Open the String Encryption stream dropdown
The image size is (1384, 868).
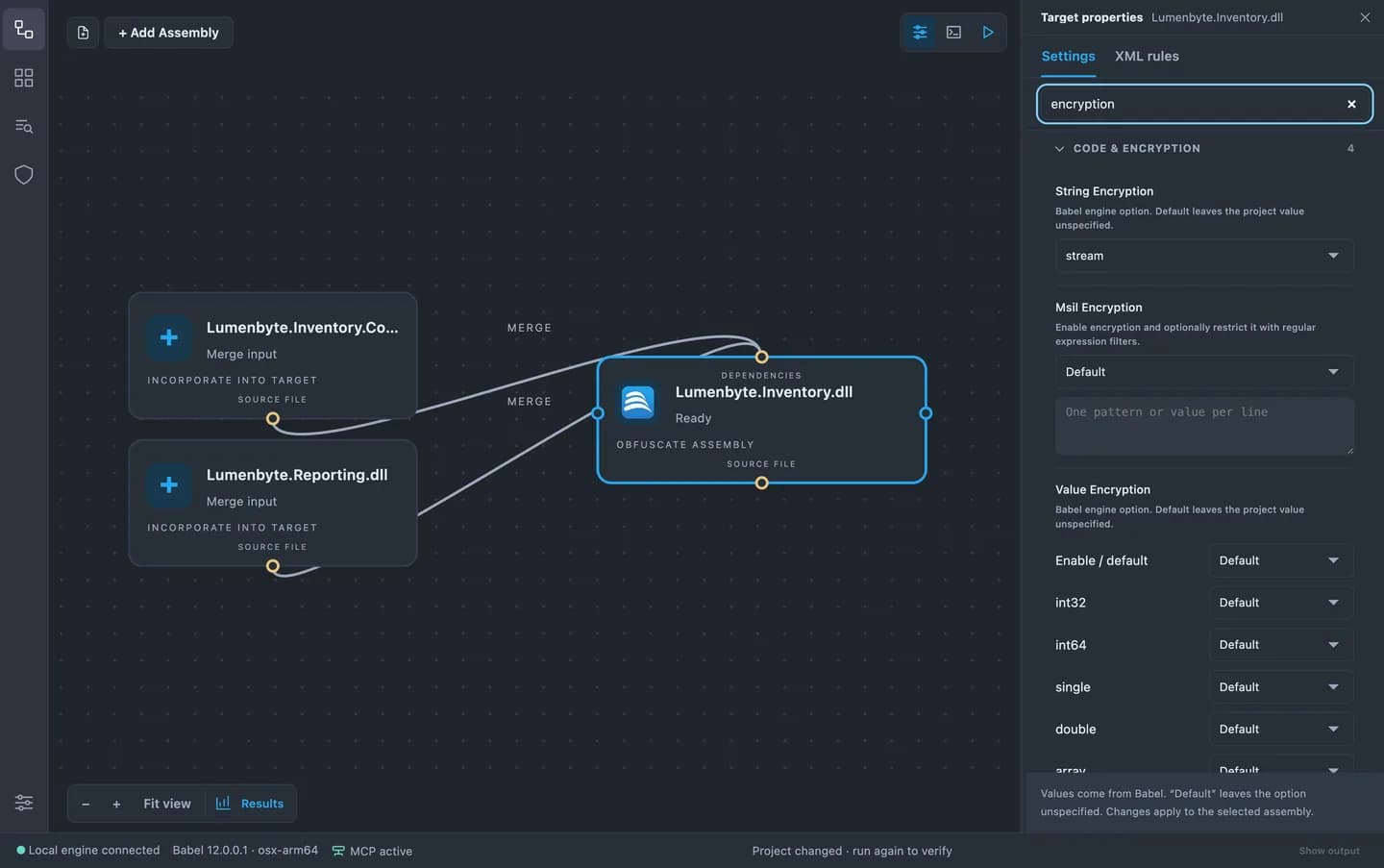[1204, 256]
